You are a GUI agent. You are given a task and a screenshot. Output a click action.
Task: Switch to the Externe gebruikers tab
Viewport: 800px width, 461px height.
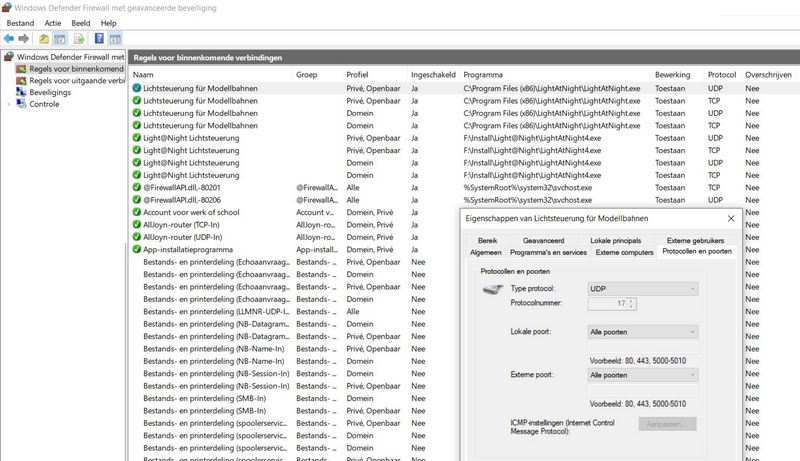click(695, 240)
